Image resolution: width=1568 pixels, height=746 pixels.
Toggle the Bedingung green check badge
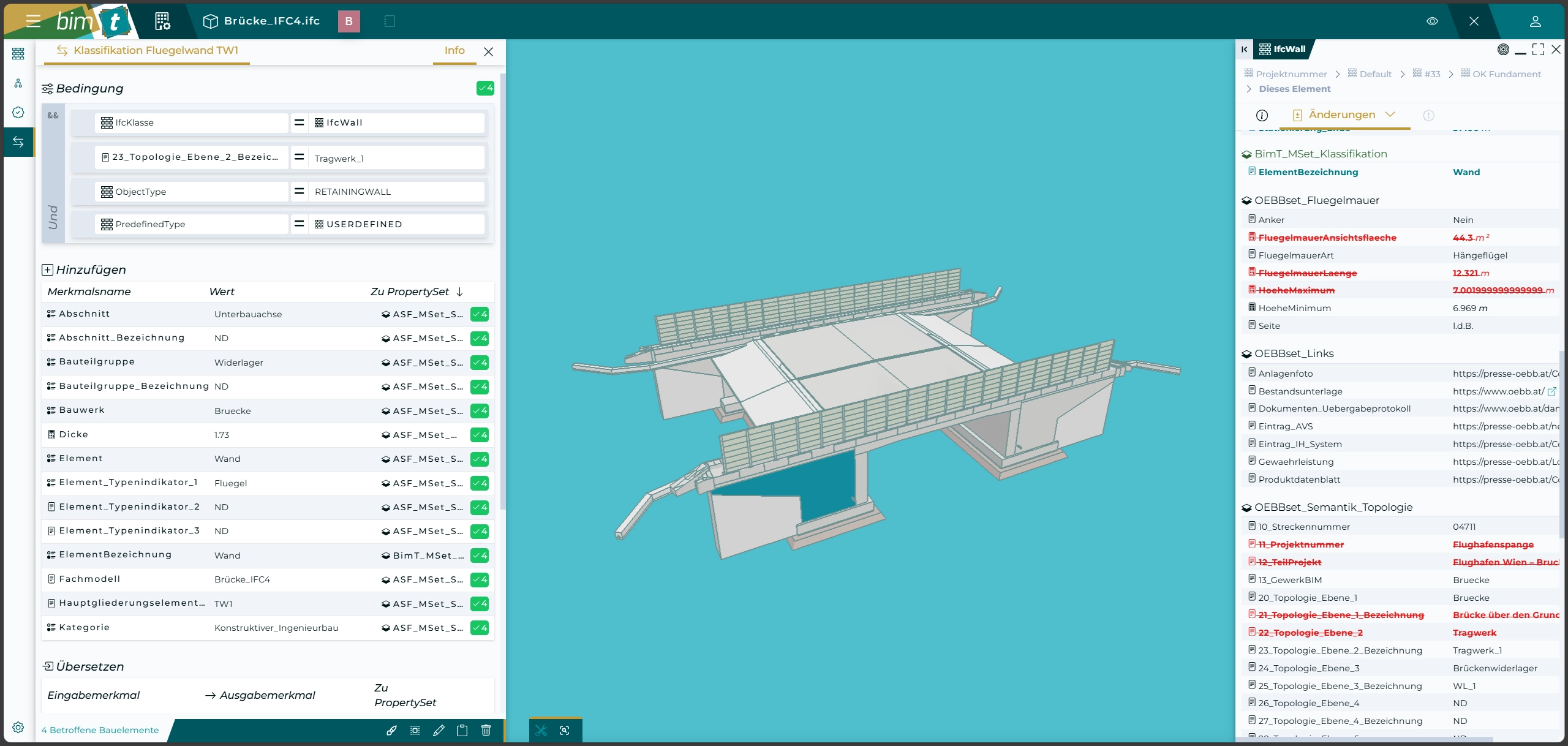coord(485,88)
